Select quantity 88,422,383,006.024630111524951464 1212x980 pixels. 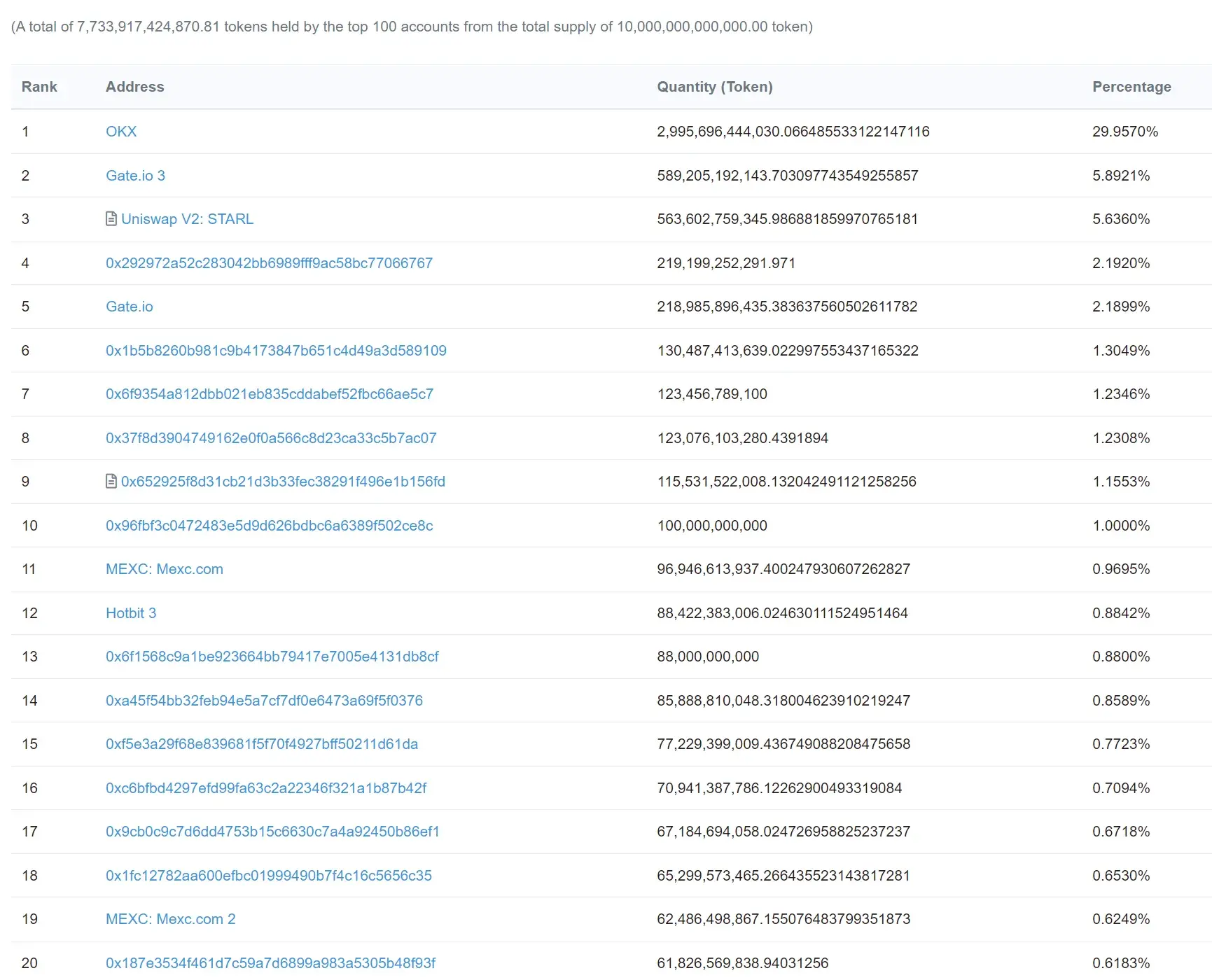782,613
